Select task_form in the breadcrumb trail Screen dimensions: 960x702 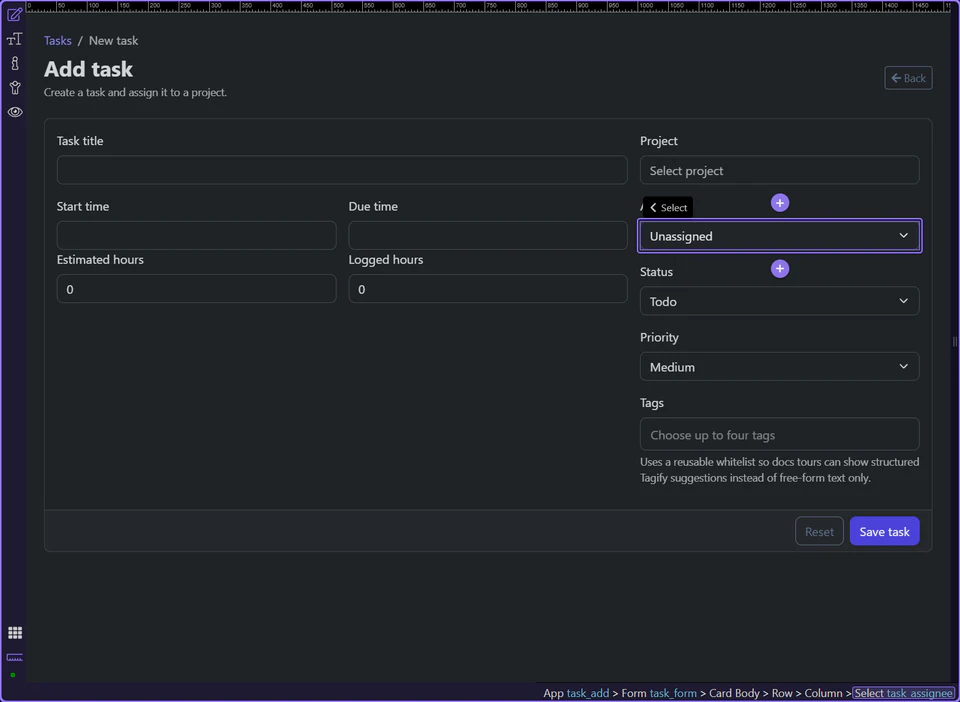coord(673,692)
